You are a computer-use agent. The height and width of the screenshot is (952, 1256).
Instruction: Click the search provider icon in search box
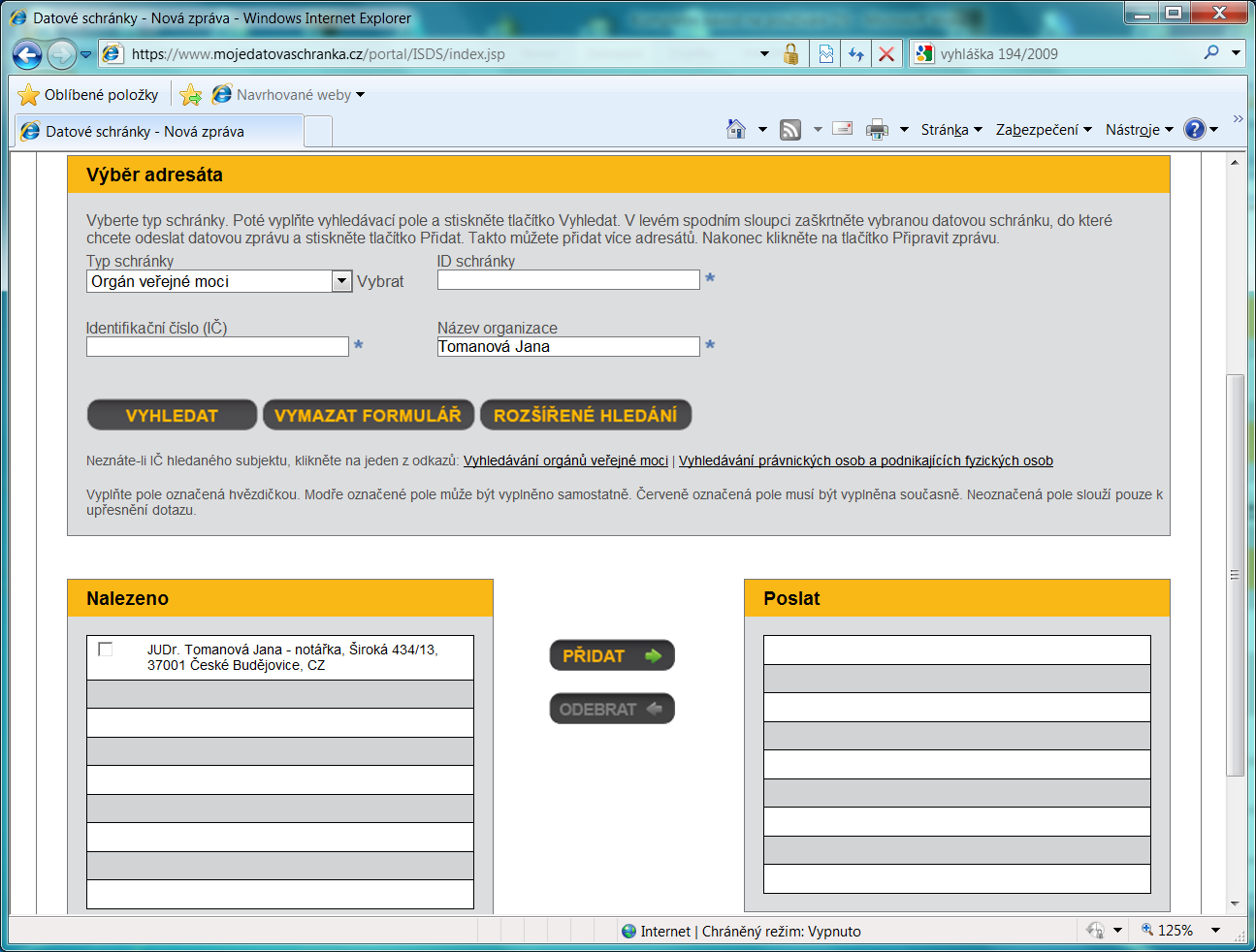[924, 54]
